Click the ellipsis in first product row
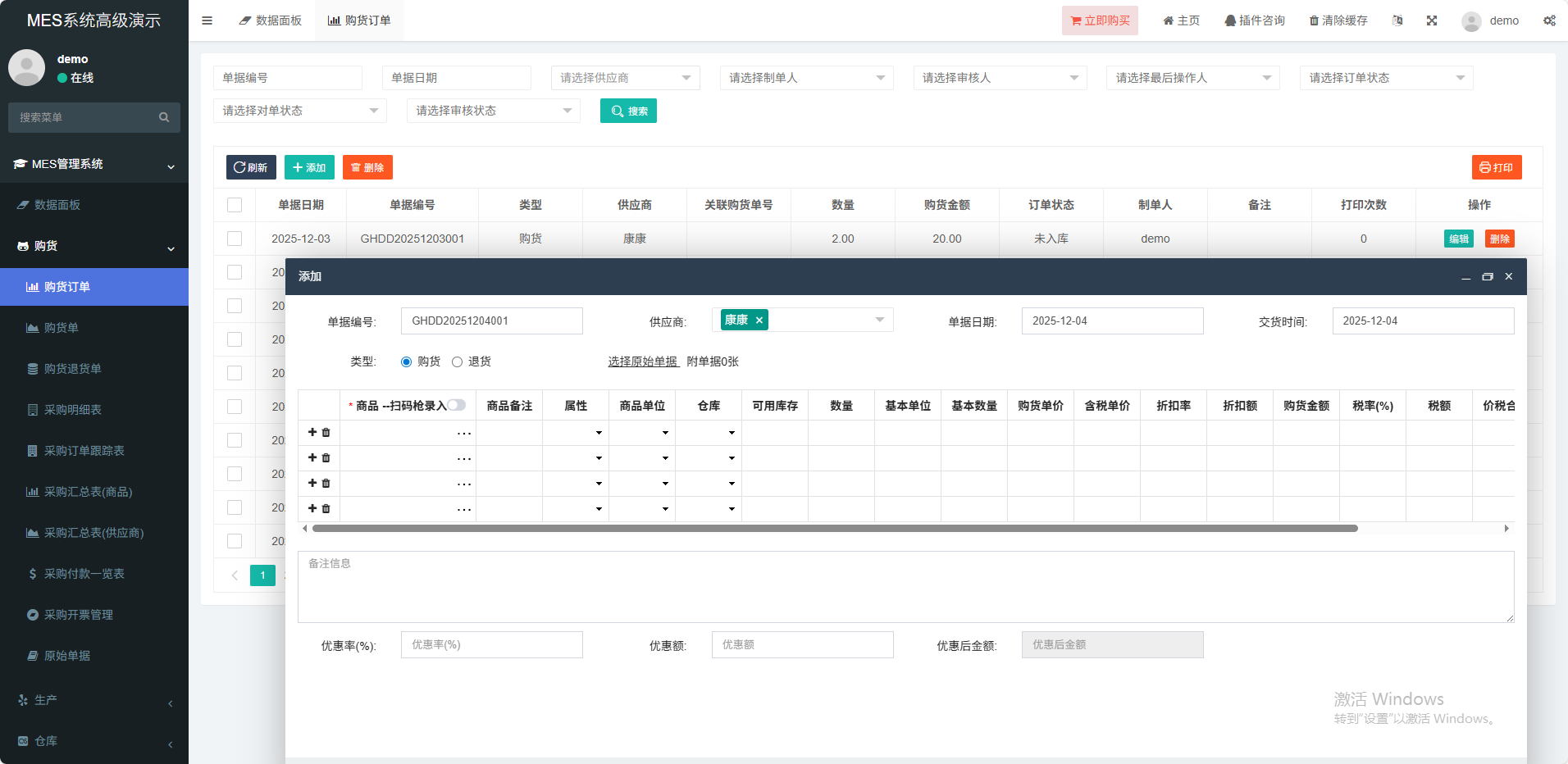Screen dimensions: 1568x764 pyautogui.click(x=464, y=433)
